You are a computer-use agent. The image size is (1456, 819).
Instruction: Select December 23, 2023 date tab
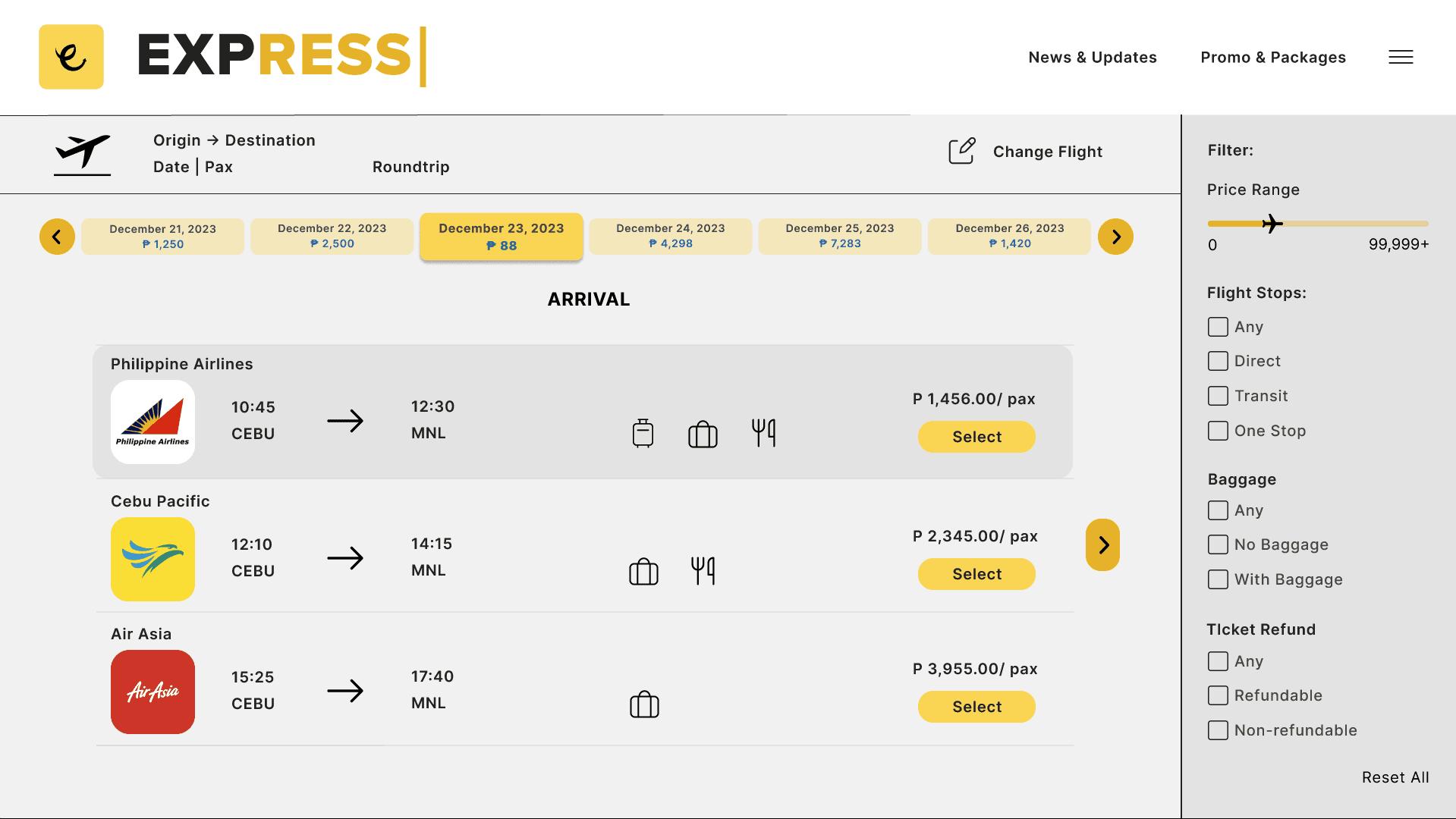coord(501,237)
